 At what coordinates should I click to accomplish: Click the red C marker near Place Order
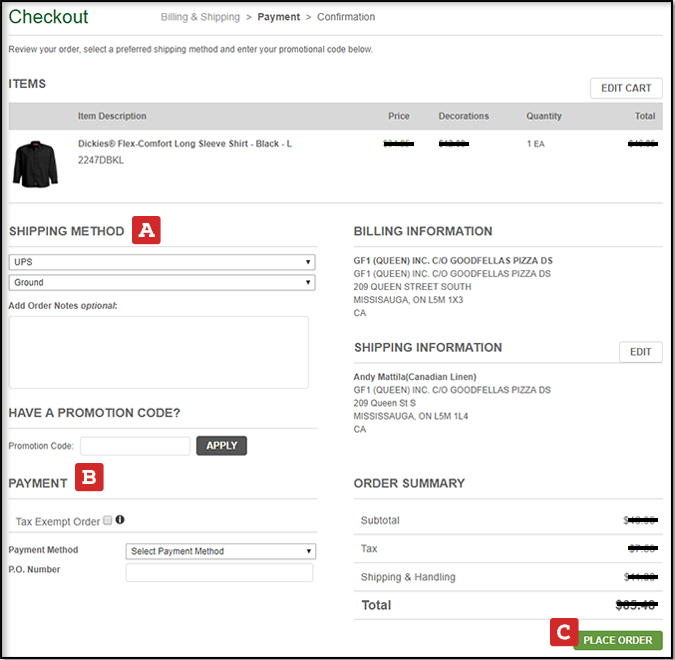click(564, 632)
